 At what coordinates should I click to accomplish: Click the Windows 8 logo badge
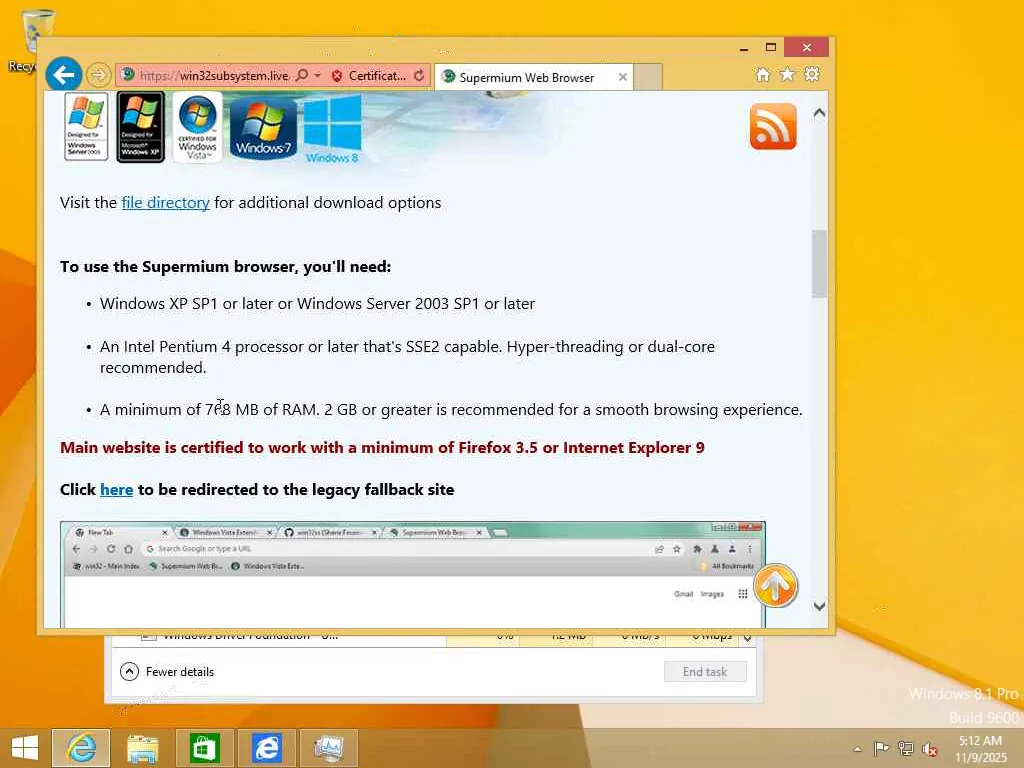[332, 129]
